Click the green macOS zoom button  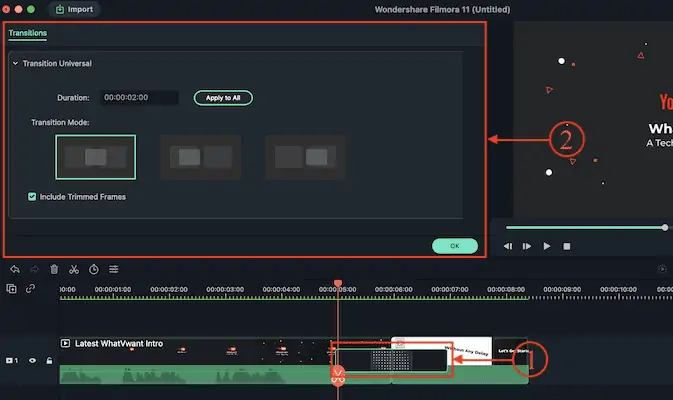31,9
